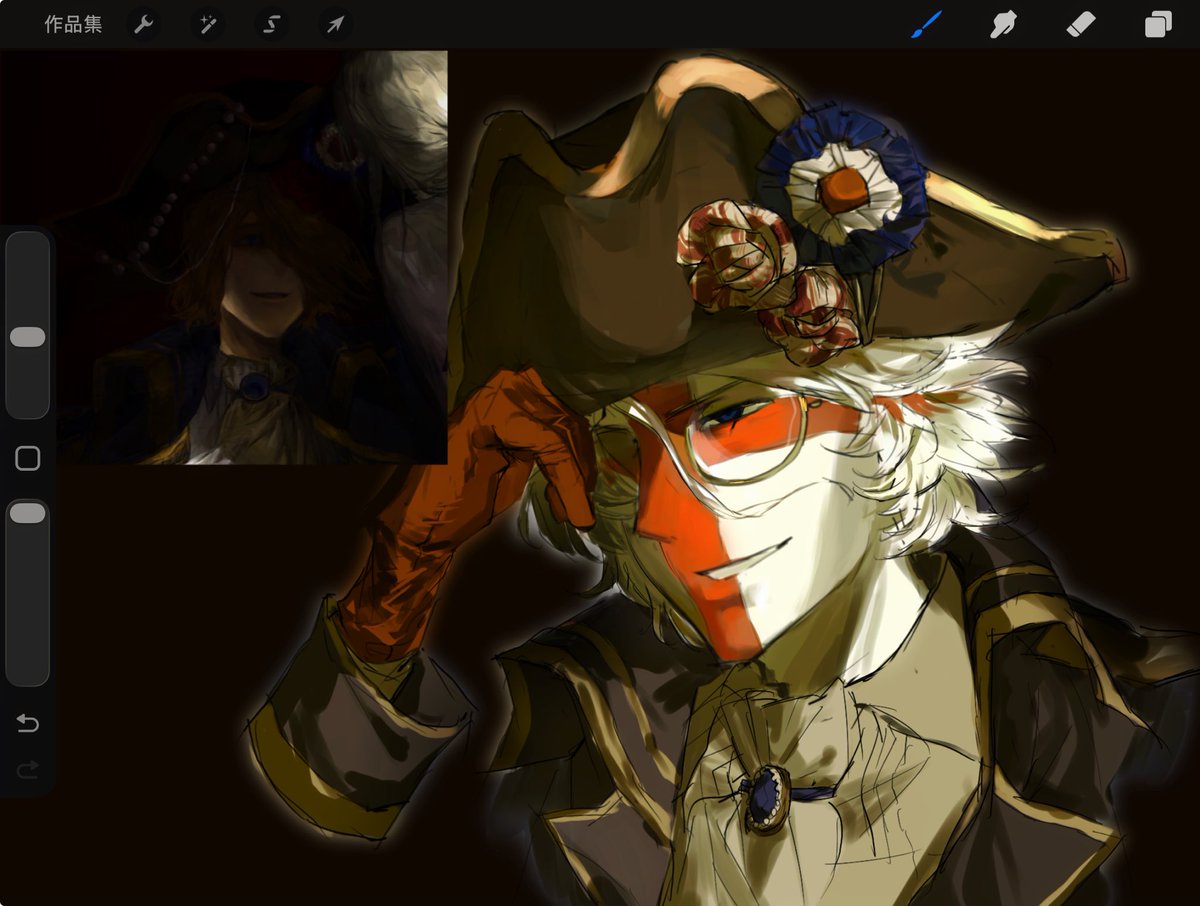Undo the last stroke
The width and height of the screenshot is (1200, 906).
coord(27,723)
